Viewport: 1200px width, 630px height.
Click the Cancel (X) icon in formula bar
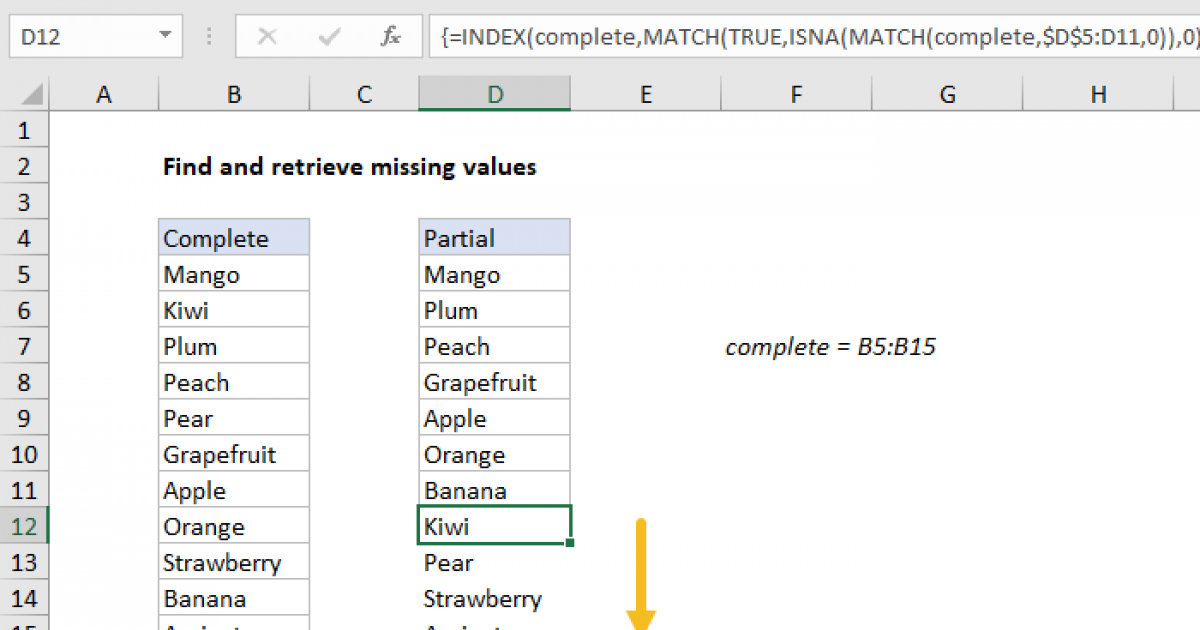click(266, 36)
